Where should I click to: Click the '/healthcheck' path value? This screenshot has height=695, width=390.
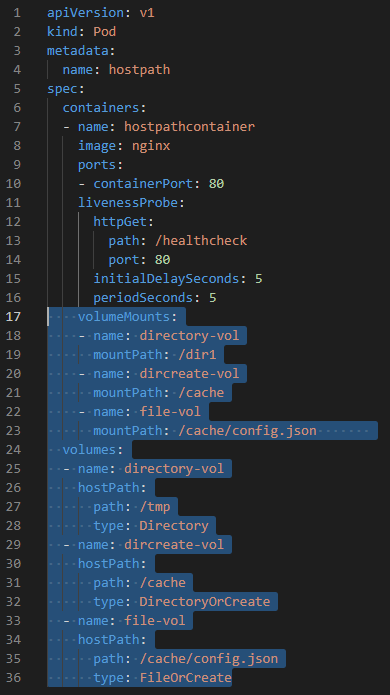[x=201, y=241]
